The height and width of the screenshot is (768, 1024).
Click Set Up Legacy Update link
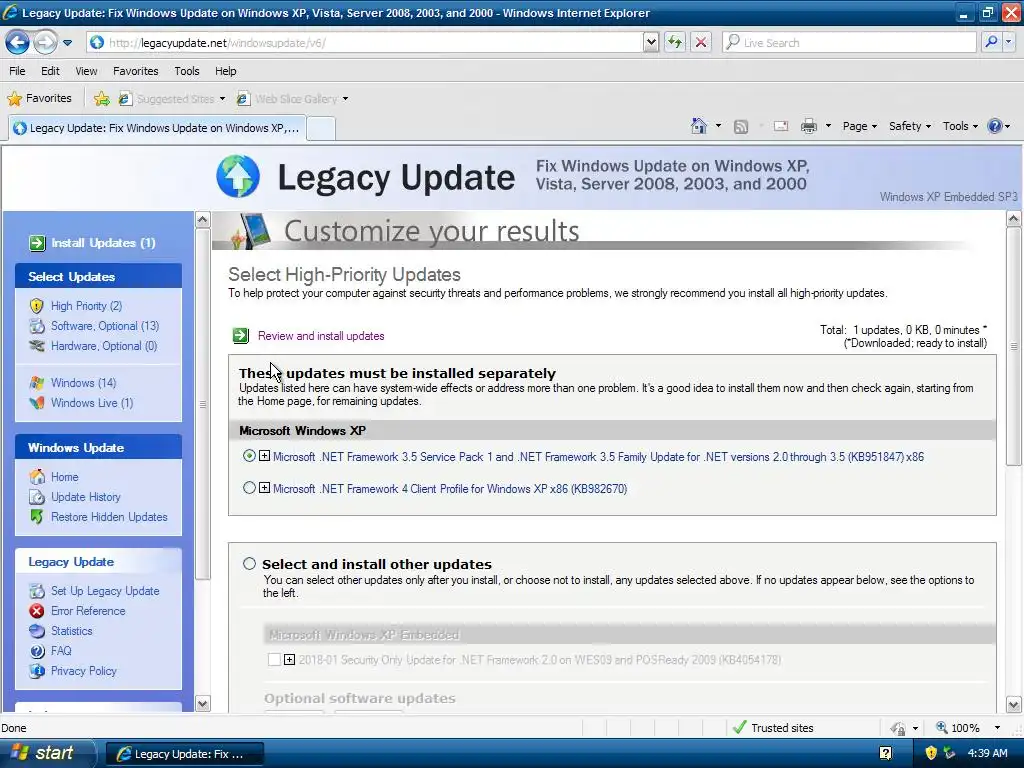pos(105,591)
